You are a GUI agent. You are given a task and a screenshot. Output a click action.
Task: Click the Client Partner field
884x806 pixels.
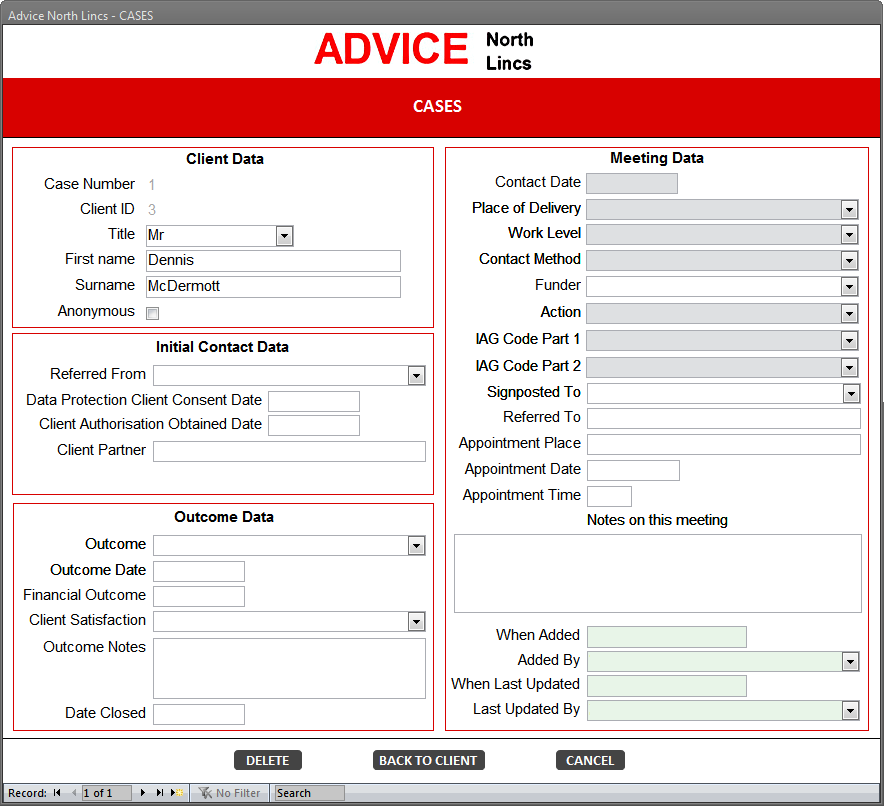coord(289,451)
